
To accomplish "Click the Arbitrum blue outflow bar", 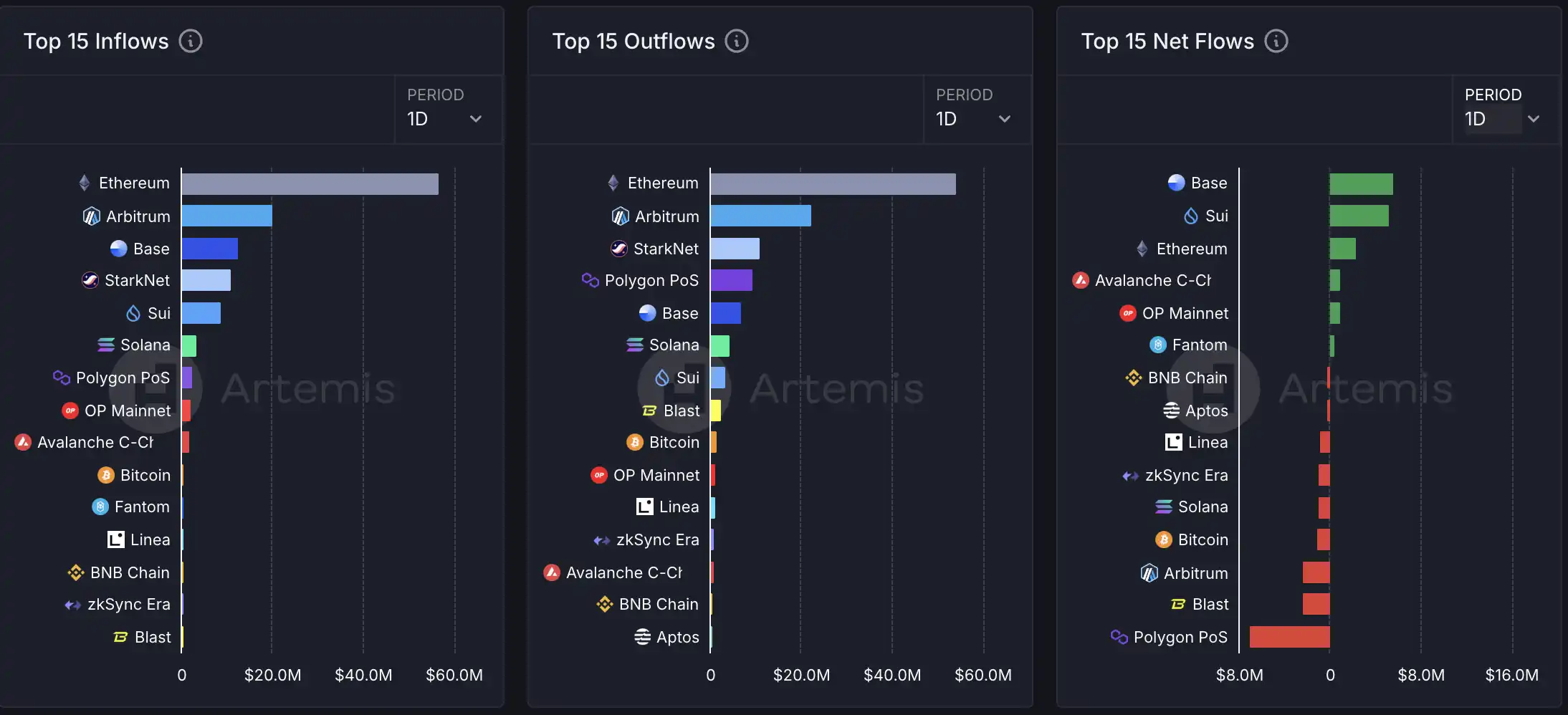I will [x=760, y=216].
